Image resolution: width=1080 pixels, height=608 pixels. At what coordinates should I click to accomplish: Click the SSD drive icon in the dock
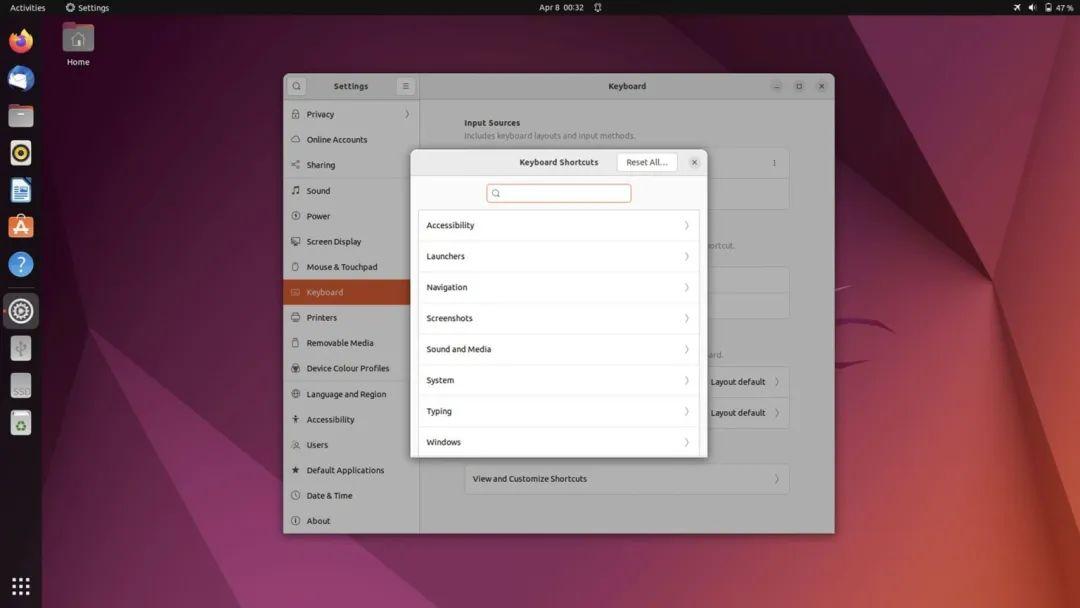coord(20,385)
